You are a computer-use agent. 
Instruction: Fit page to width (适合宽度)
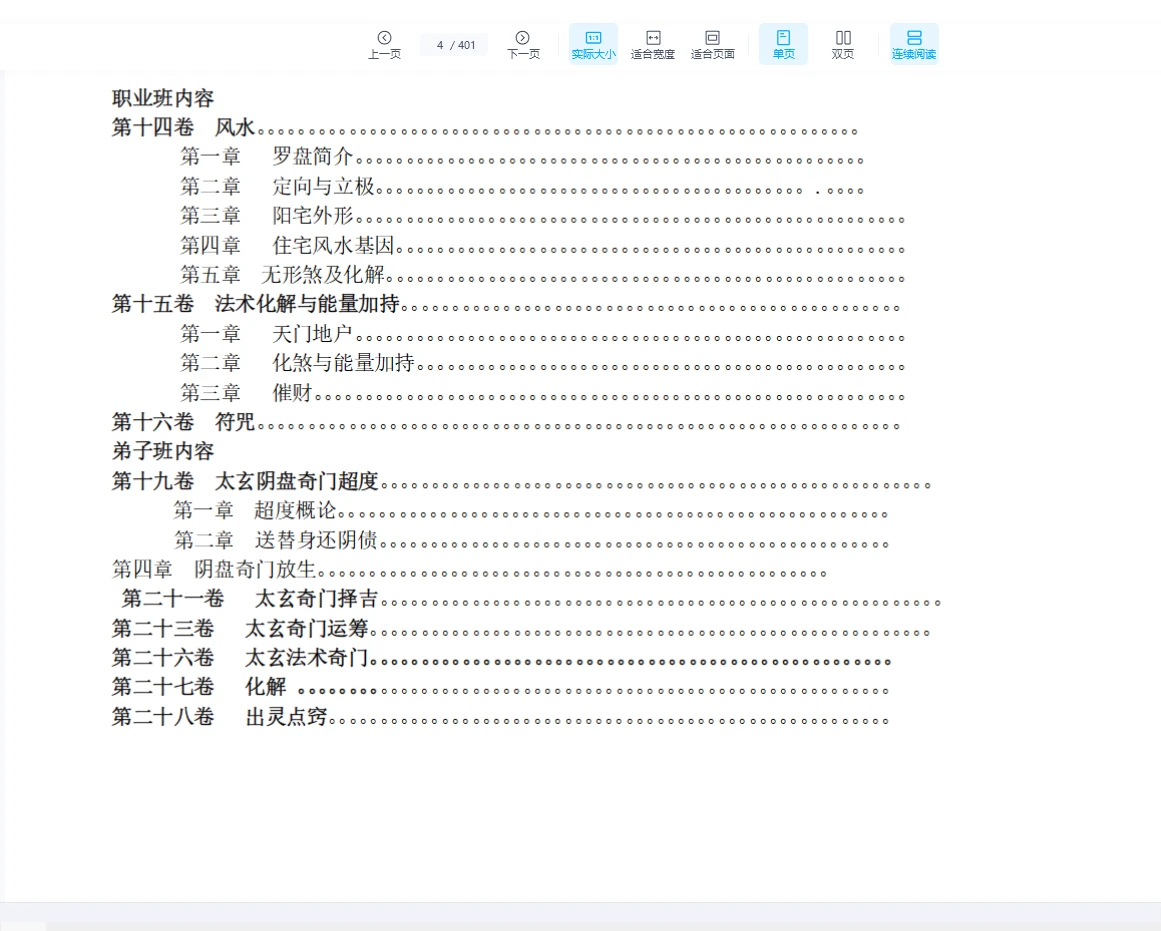(652, 44)
